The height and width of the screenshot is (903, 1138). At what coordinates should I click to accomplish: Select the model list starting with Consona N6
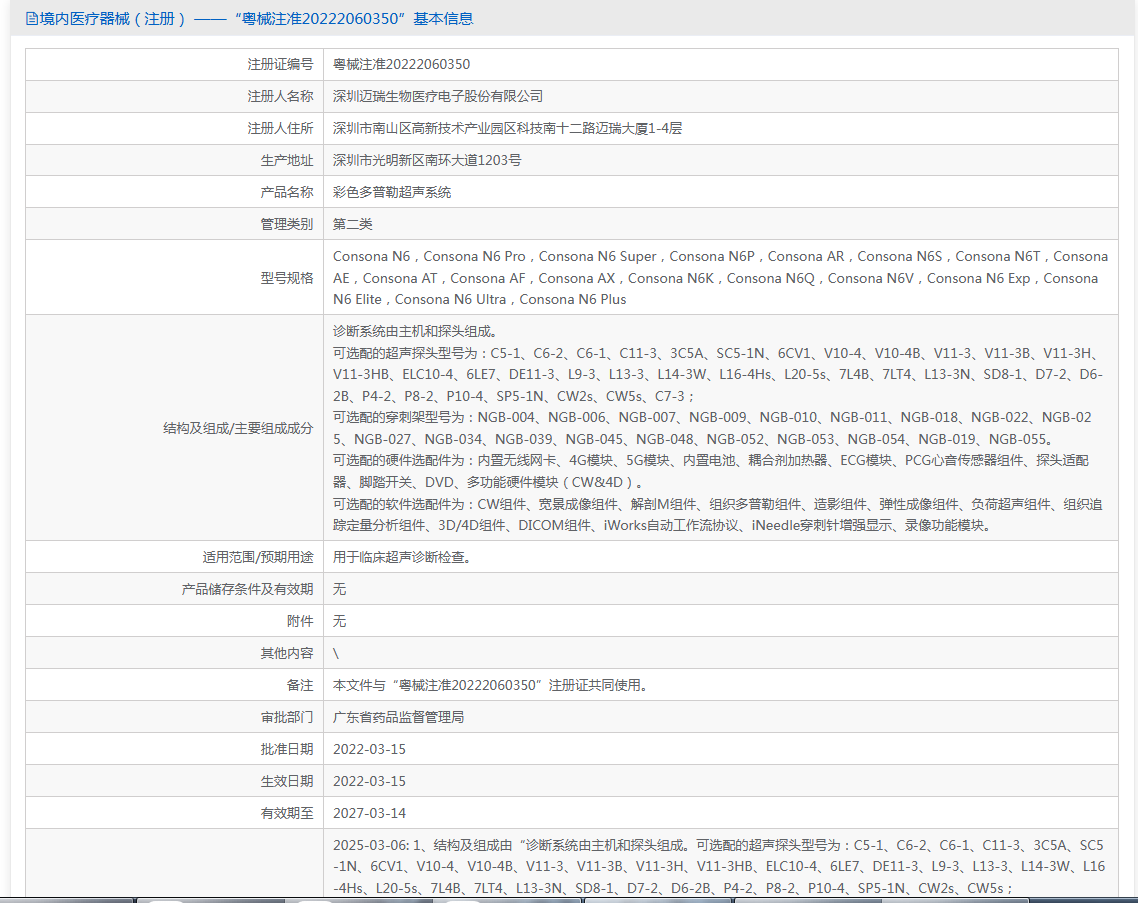pyautogui.click(x=720, y=277)
